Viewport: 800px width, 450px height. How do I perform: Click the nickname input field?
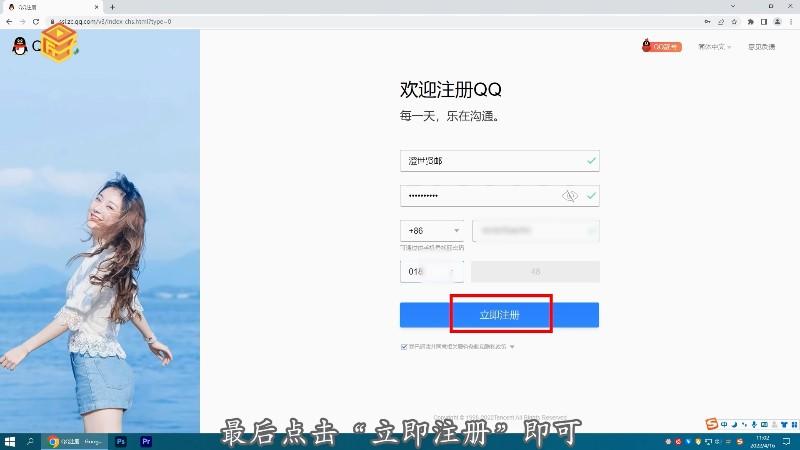[499, 161]
